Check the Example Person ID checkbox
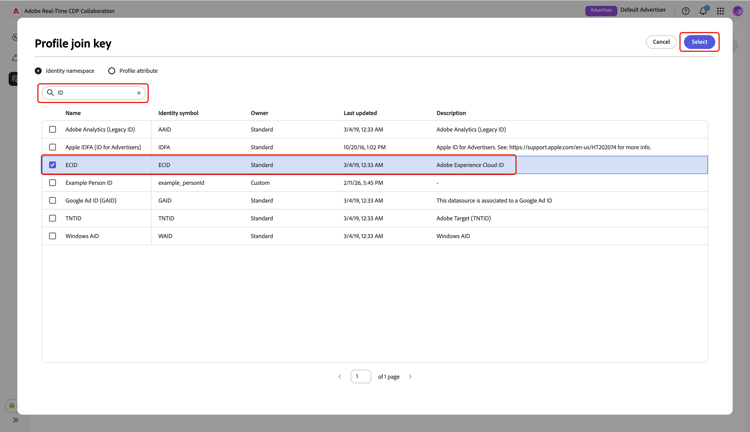This screenshot has height=432, width=750. [x=53, y=183]
